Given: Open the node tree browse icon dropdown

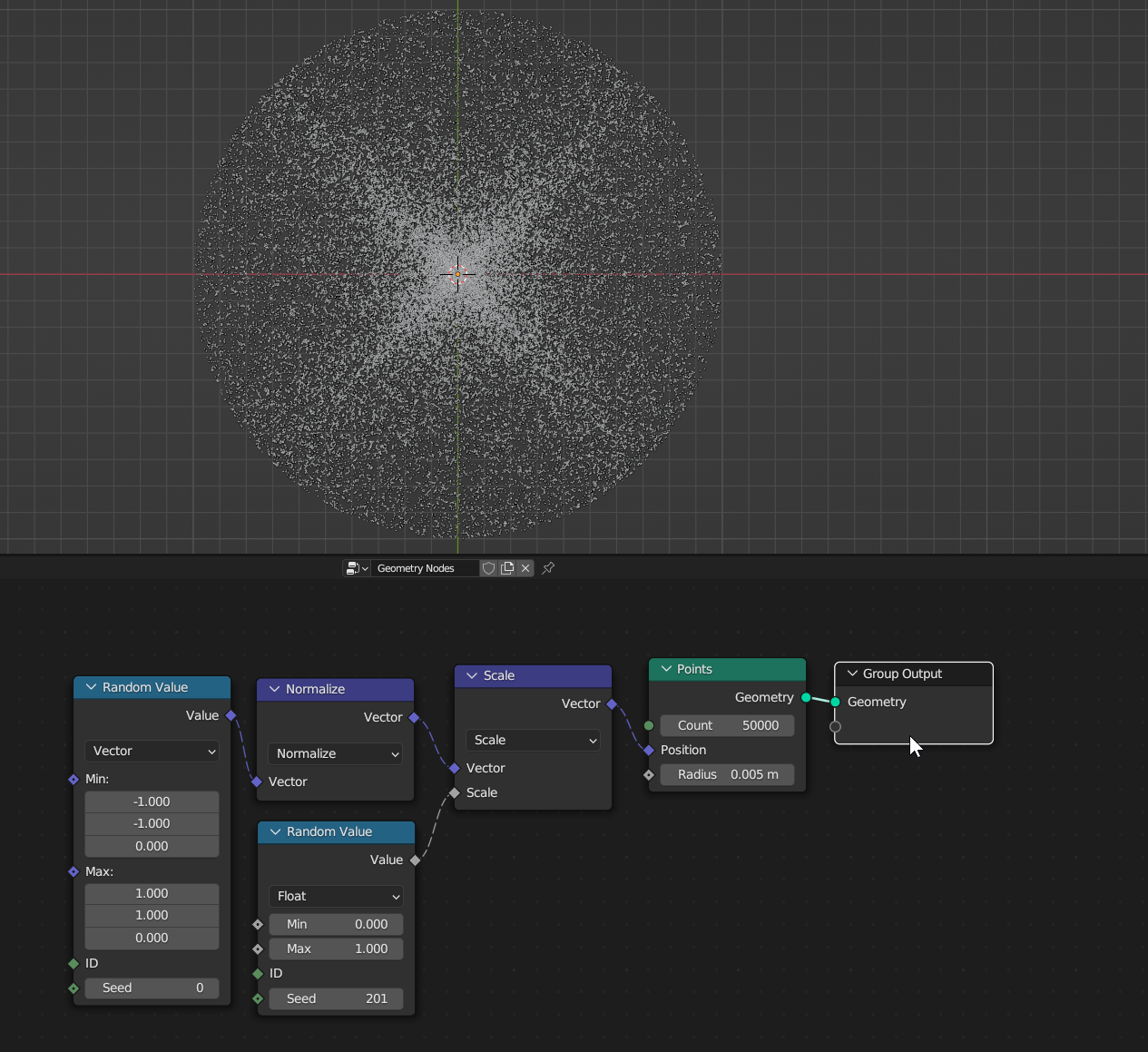Looking at the screenshot, I should [x=357, y=568].
